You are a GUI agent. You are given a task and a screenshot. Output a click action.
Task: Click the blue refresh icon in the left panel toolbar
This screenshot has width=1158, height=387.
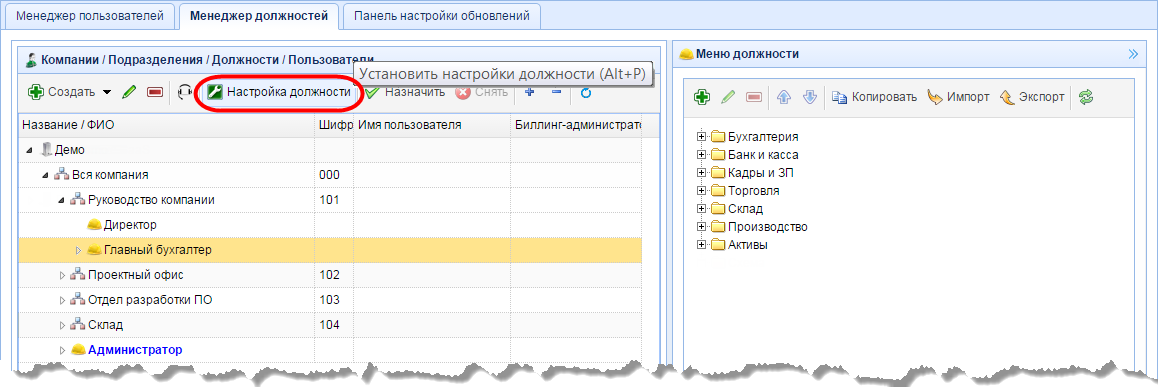[x=586, y=93]
